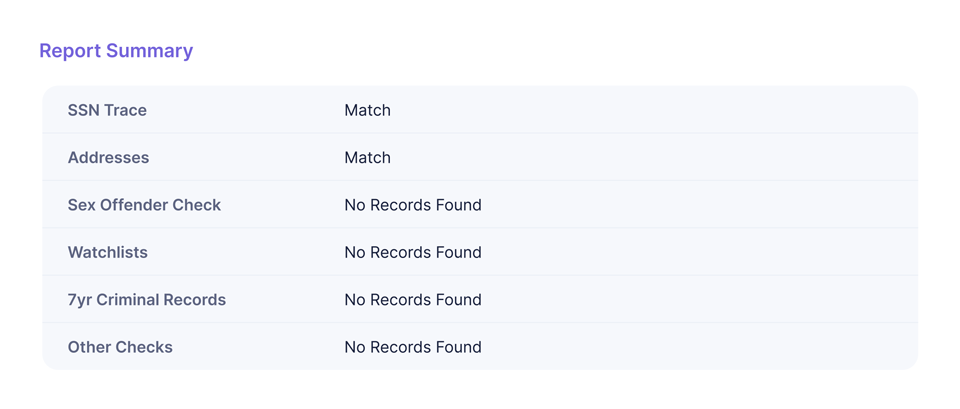Click the Other Checks label
Image resolution: width=960 pixels, height=409 pixels.
[x=120, y=347]
